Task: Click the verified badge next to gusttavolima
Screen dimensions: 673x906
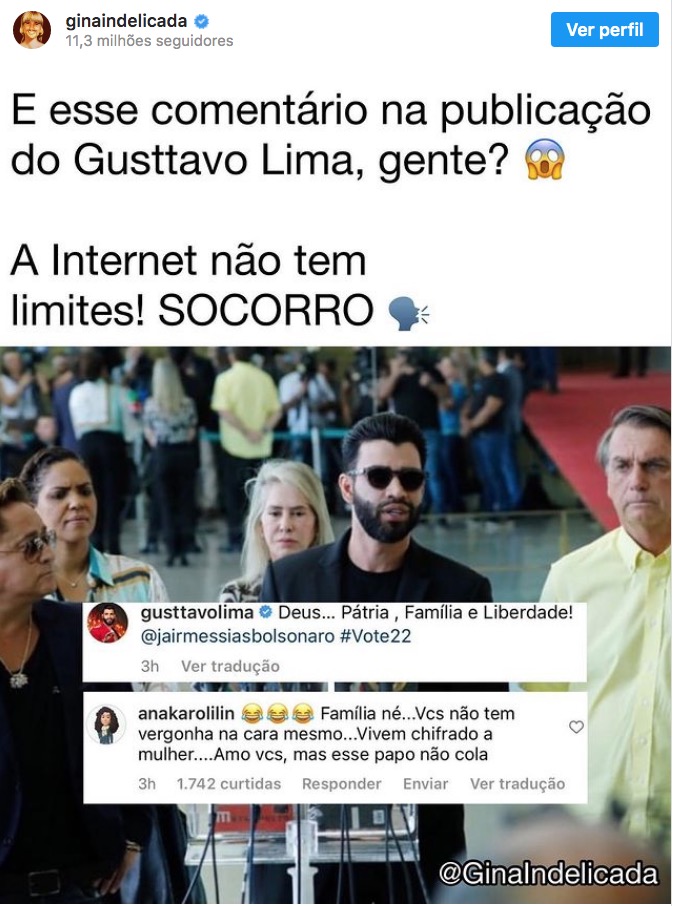Action: pos(265,612)
